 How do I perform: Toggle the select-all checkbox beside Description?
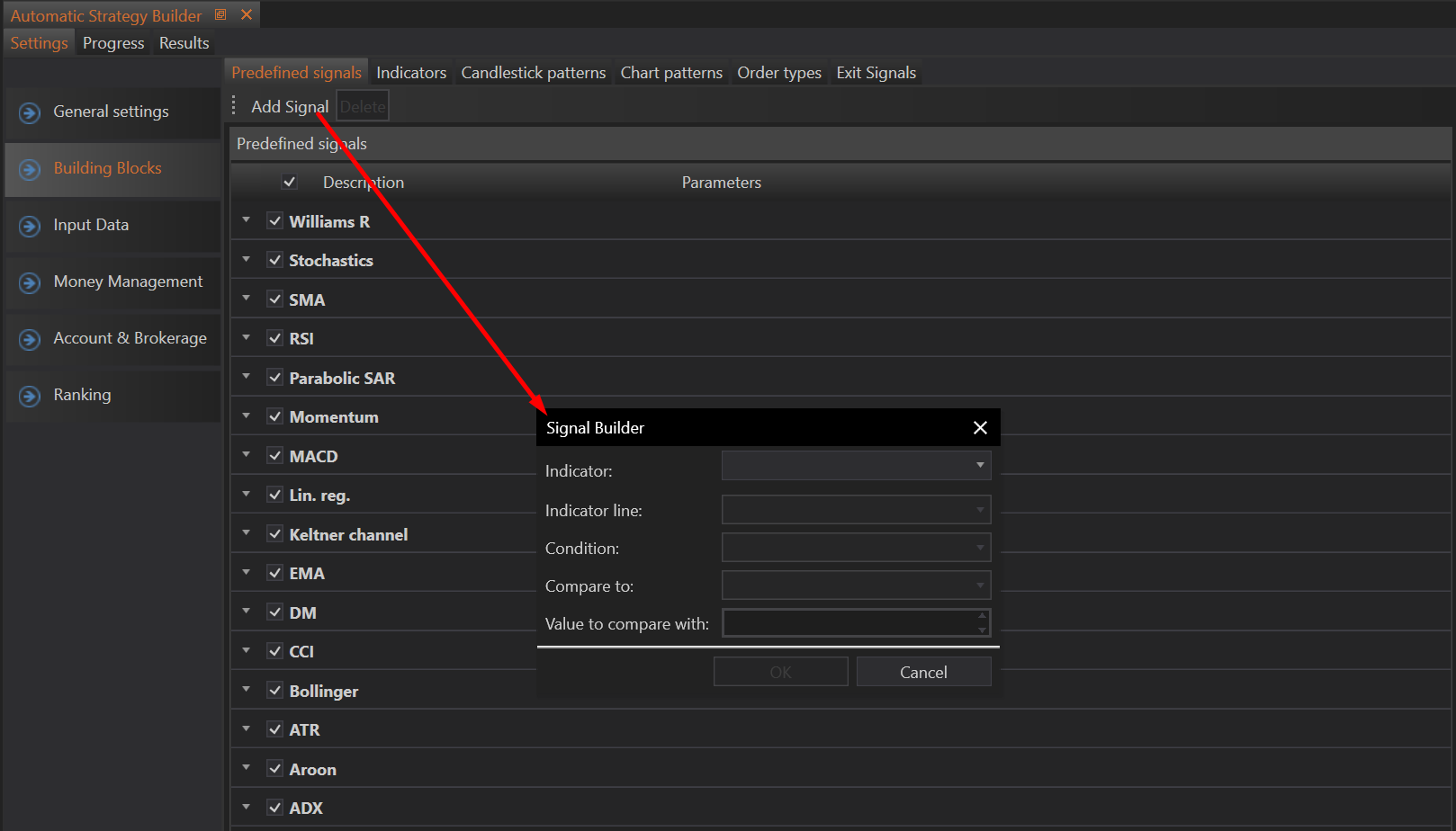pos(290,182)
